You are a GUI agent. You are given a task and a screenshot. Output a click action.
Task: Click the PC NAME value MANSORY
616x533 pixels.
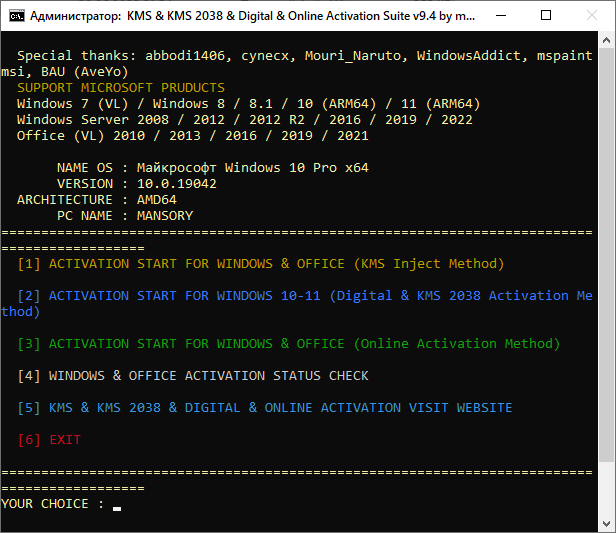(165, 216)
